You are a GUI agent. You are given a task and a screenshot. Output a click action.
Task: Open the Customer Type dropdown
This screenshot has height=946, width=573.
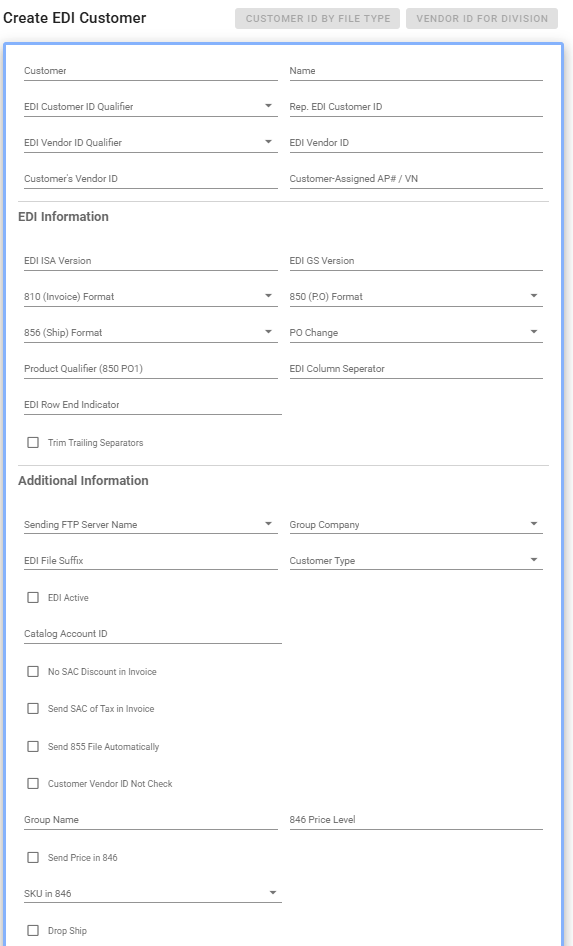coord(416,561)
